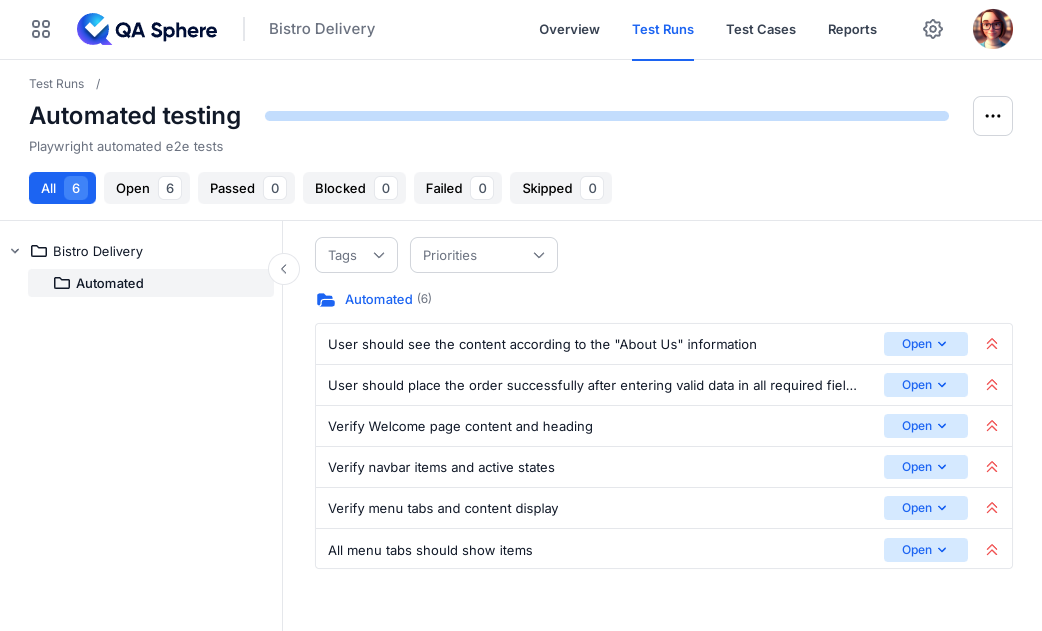
Task: Collapse the Bistro Delivery tree node
Action: (x=14, y=251)
